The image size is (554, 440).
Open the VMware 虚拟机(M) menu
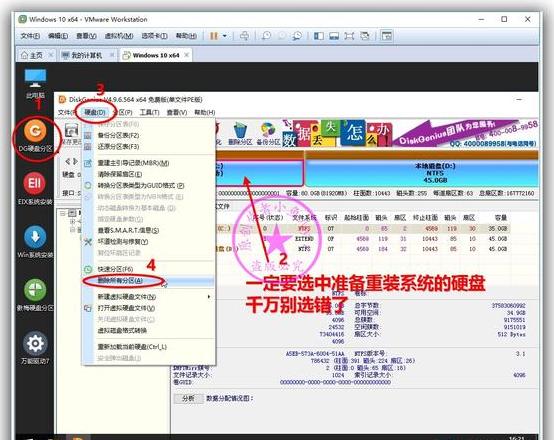point(119,36)
